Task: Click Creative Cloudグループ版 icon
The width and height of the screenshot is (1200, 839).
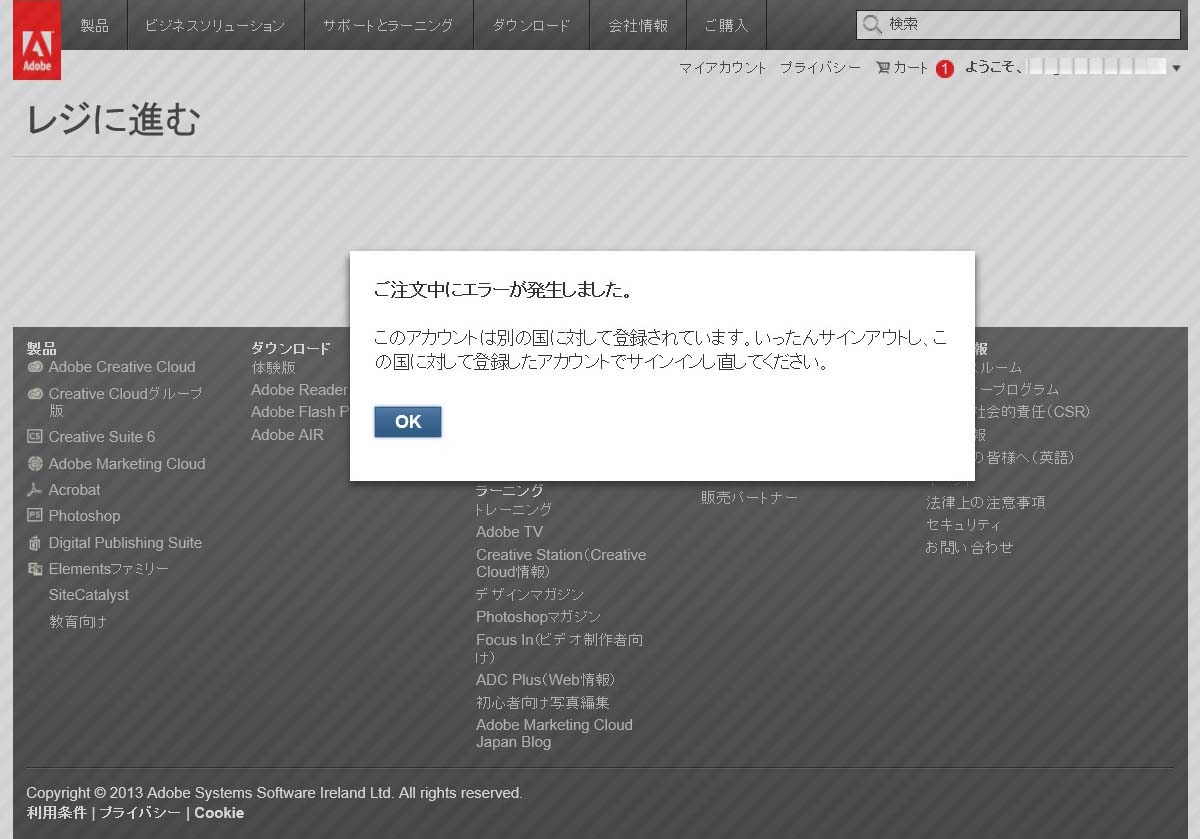Action: point(35,394)
